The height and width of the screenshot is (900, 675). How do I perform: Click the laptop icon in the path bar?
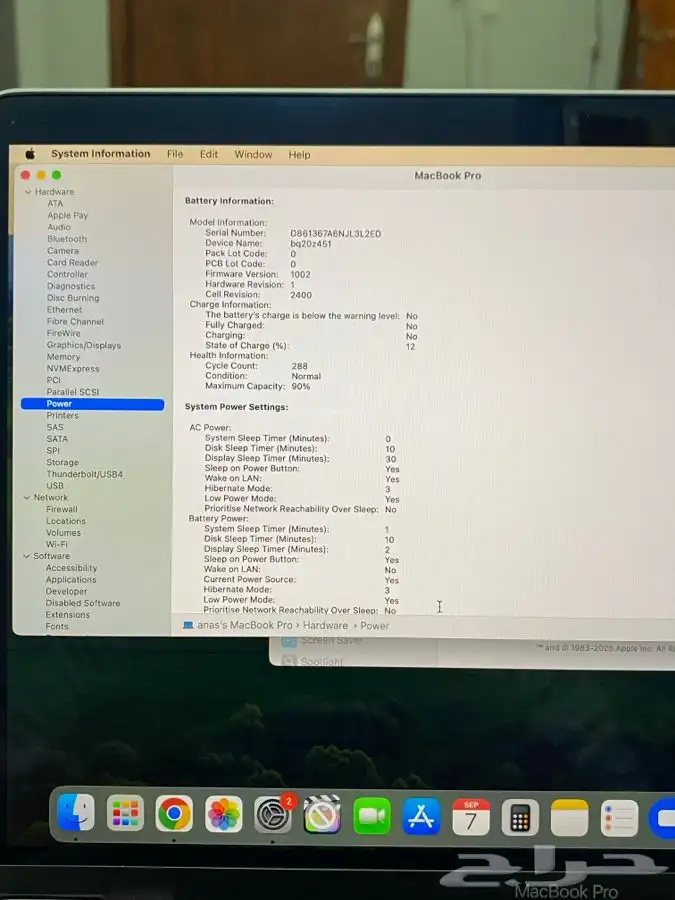click(188, 625)
